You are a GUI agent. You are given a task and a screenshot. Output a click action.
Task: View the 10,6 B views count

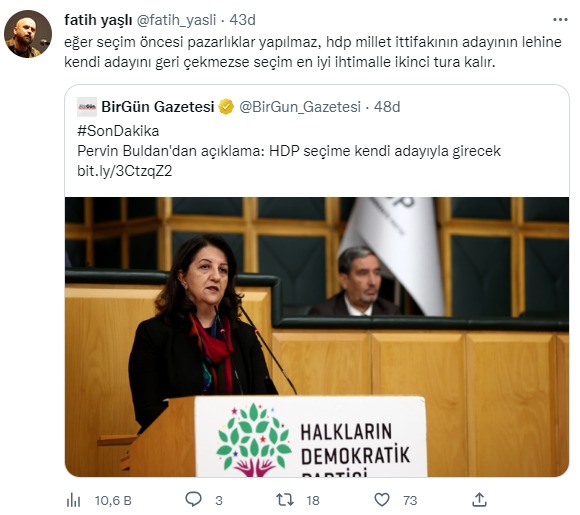pos(113,500)
